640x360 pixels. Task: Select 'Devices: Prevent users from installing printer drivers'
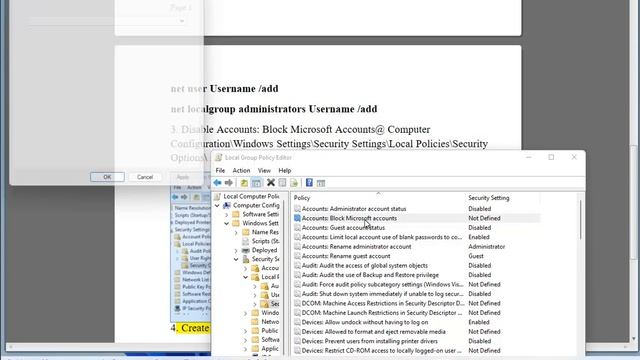(x=369, y=341)
